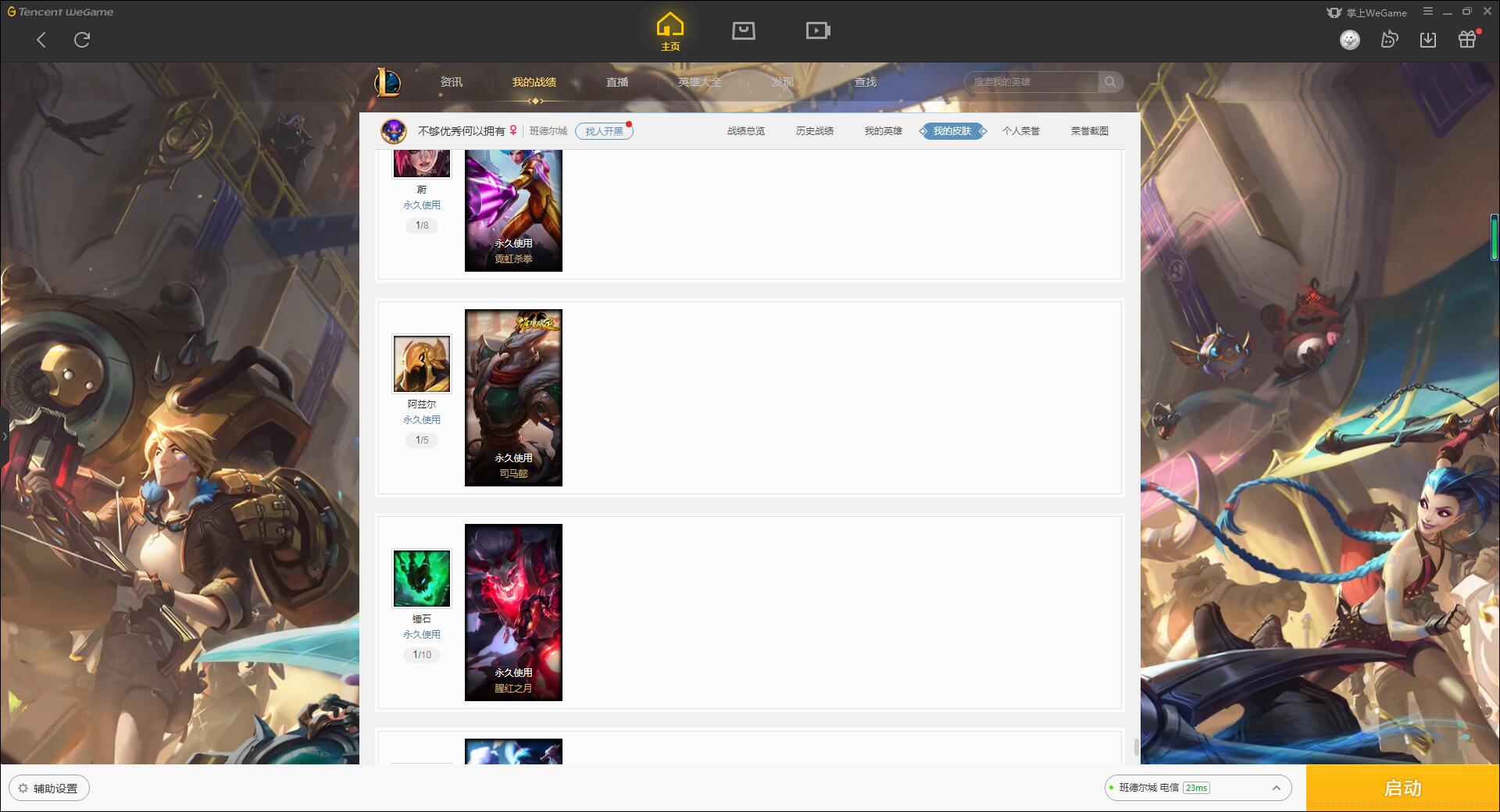The height and width of the screenshot is (812, 1500).
Task: Switch to the 直播 tab
Action: coord(617,82)
